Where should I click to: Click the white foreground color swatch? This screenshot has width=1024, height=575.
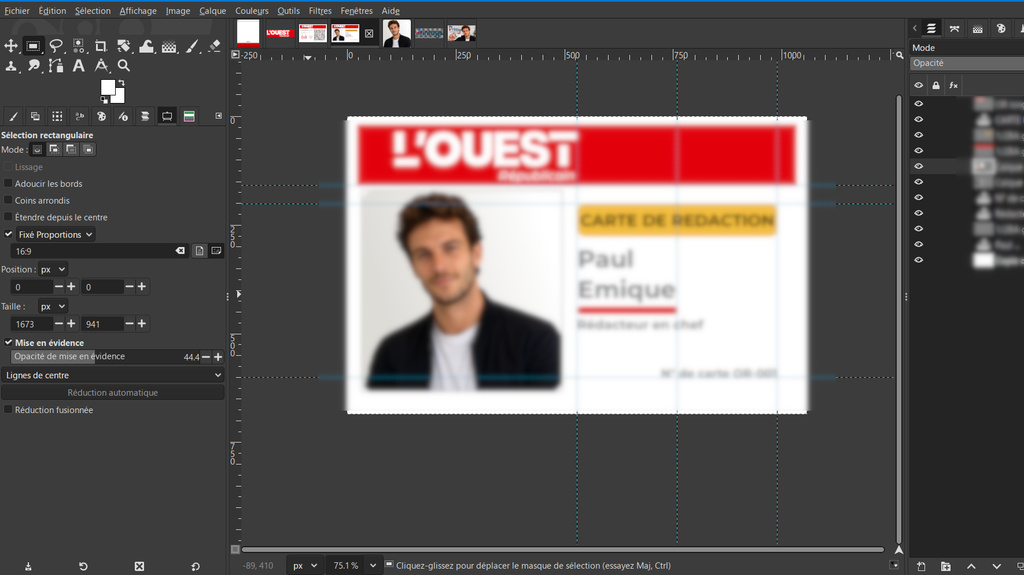pos(107,88)
